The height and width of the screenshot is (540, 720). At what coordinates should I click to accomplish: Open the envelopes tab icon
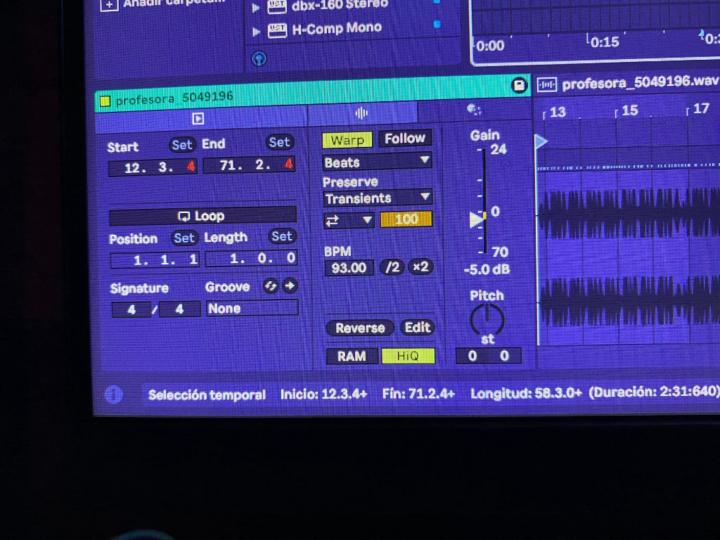click(473, 110)
